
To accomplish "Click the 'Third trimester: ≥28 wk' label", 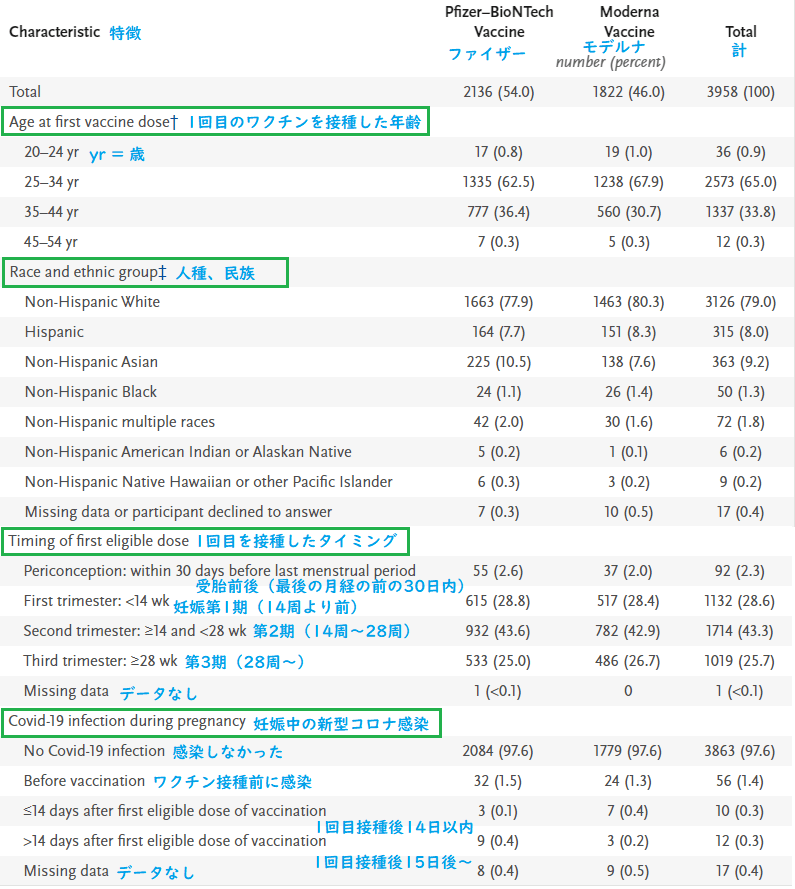I will point(100,661).
